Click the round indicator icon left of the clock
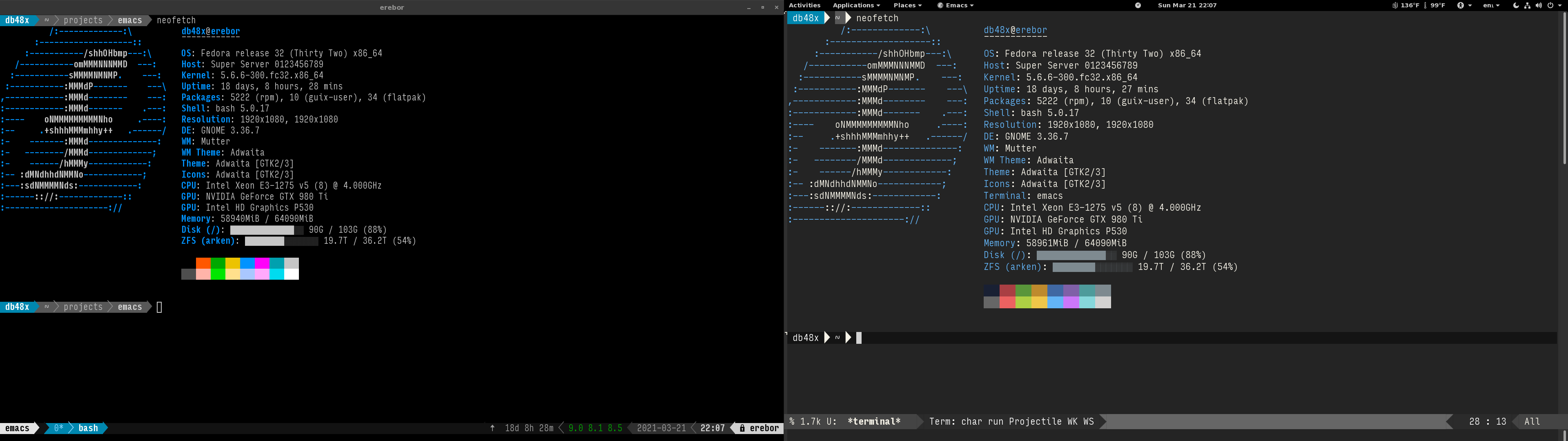The width and height of the screenshot is (1568, 441). [1138, 5]
